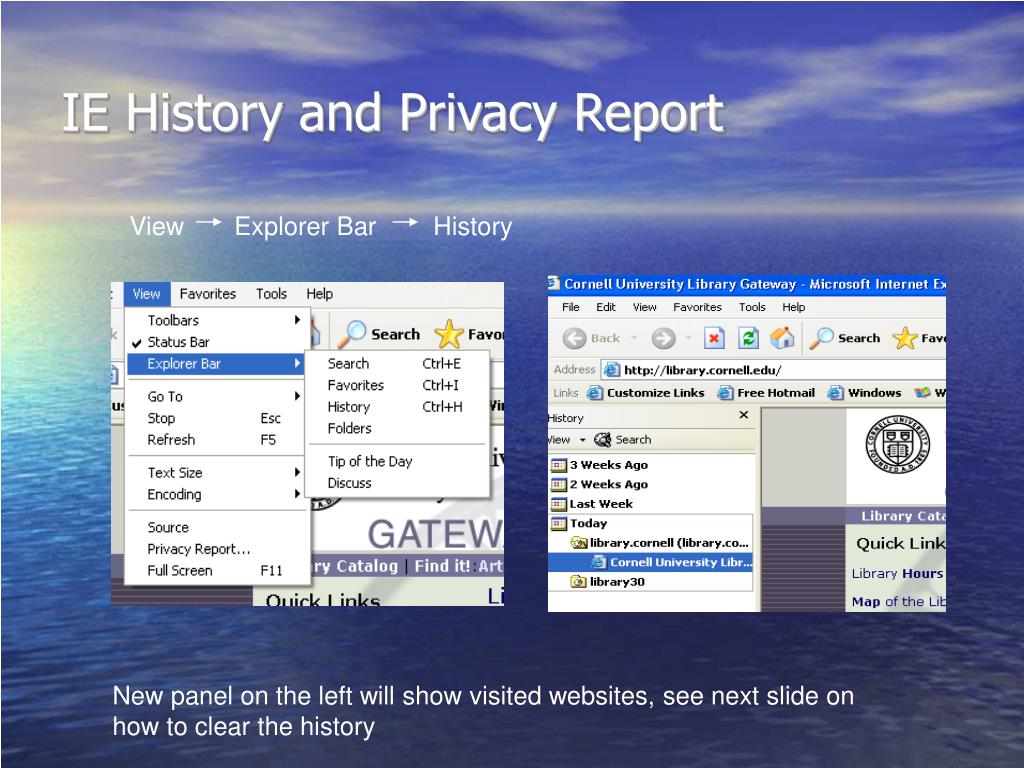
Task: Collapse the Today history folder
Action: (x=579, y=523)
